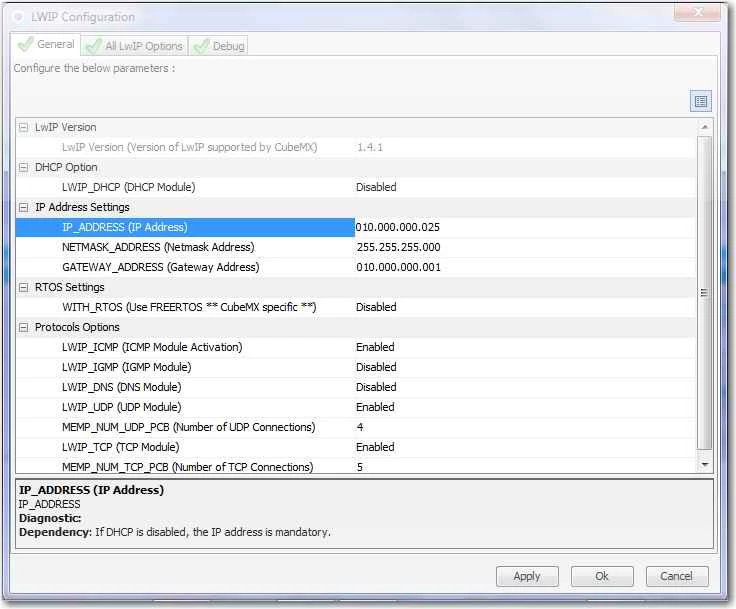
Task: Click the LWIP Configuration title bar icon
Action: 19,17
